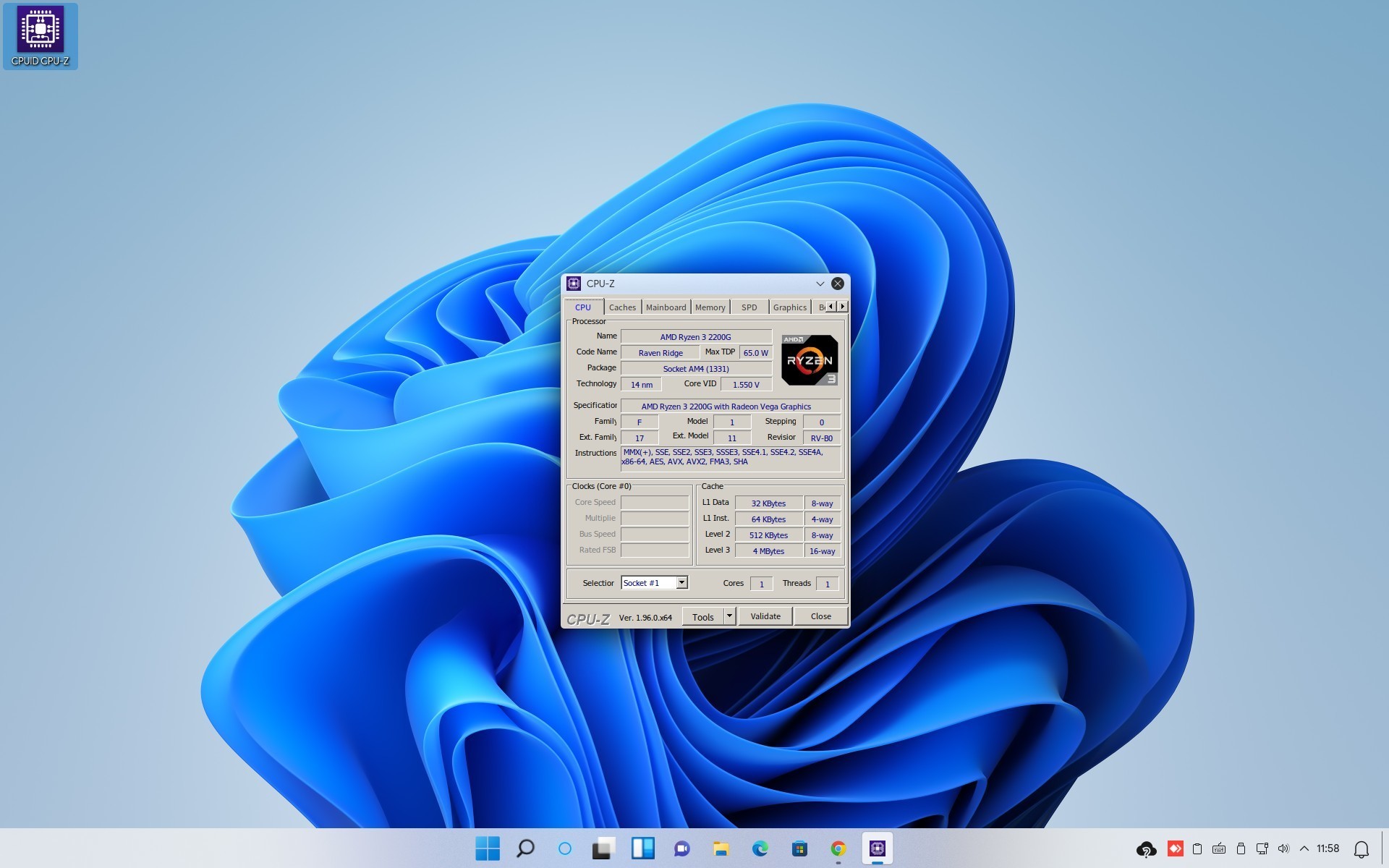
Task: Click the CPU-Z title bar app icon
Action: (574, 284)
